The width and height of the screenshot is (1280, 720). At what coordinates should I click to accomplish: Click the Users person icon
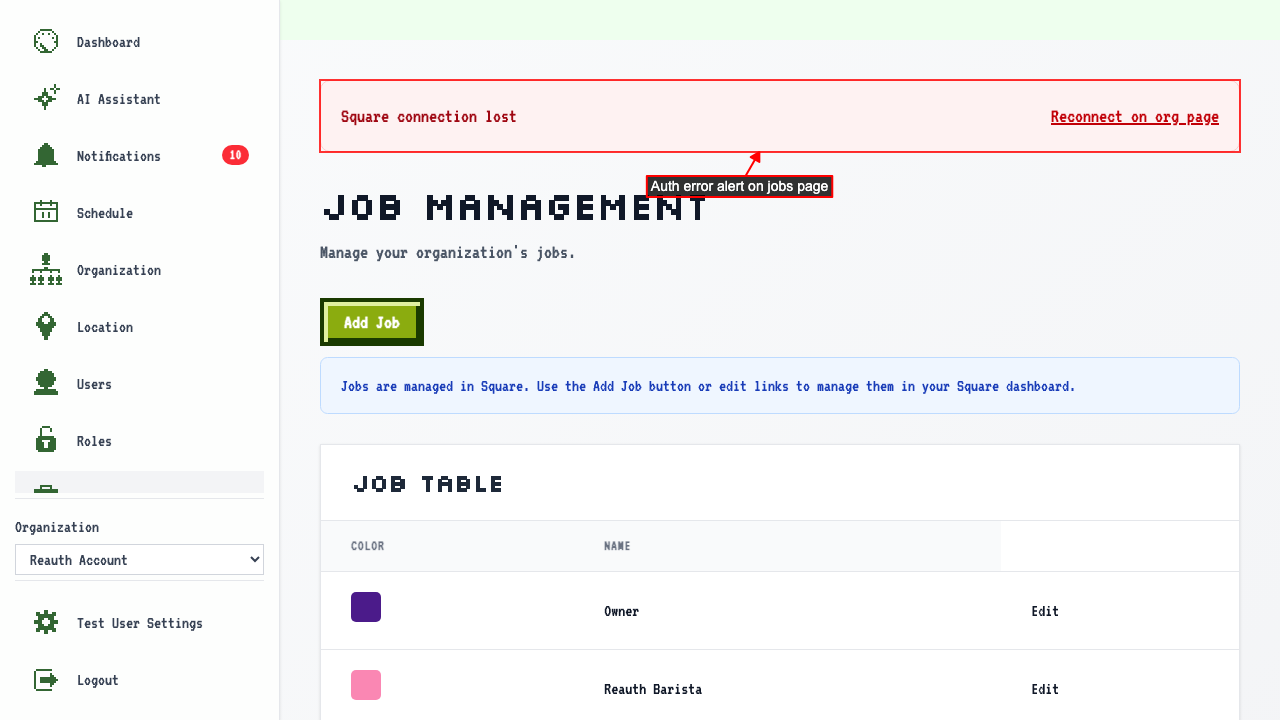click(x=46, y=384)
